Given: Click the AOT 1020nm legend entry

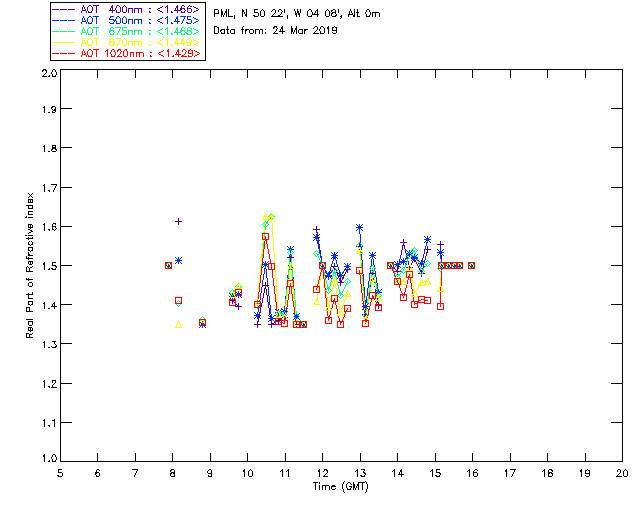Looking at the screenshot, I should tap(127, 53).
